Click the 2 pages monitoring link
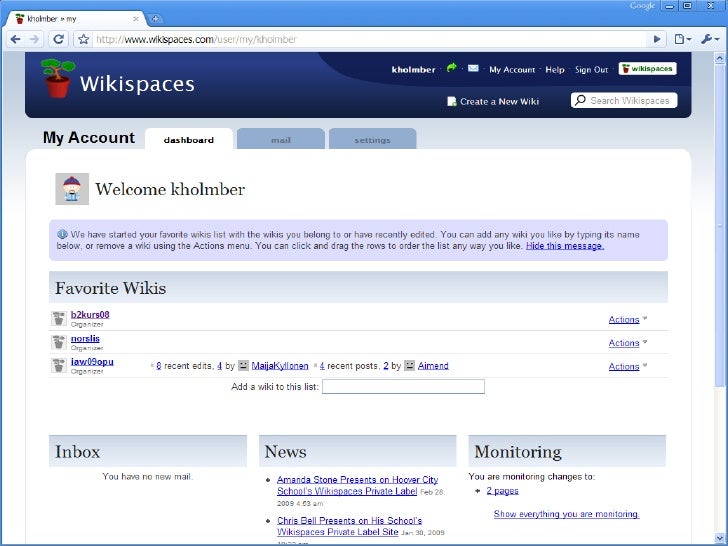Screen dimensions: 728x546 click(502, 491)
